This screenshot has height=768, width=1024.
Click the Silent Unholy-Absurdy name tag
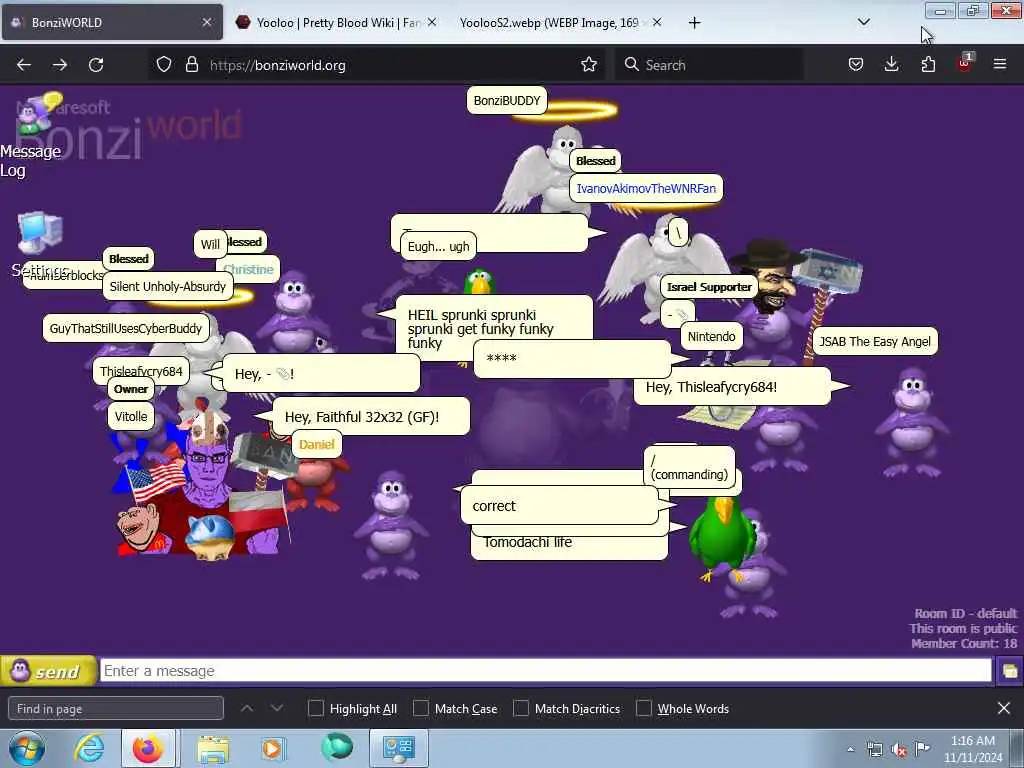[x=167, y=286]
